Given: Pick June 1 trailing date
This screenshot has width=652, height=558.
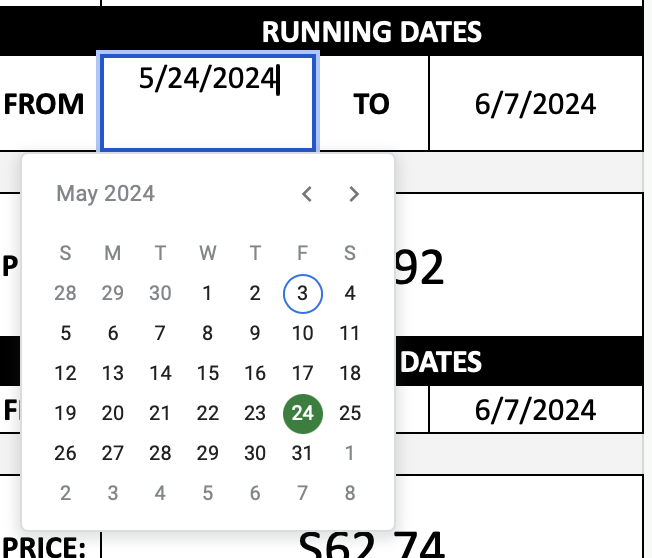Looking at the screenshot, I should tap(350, 453).
